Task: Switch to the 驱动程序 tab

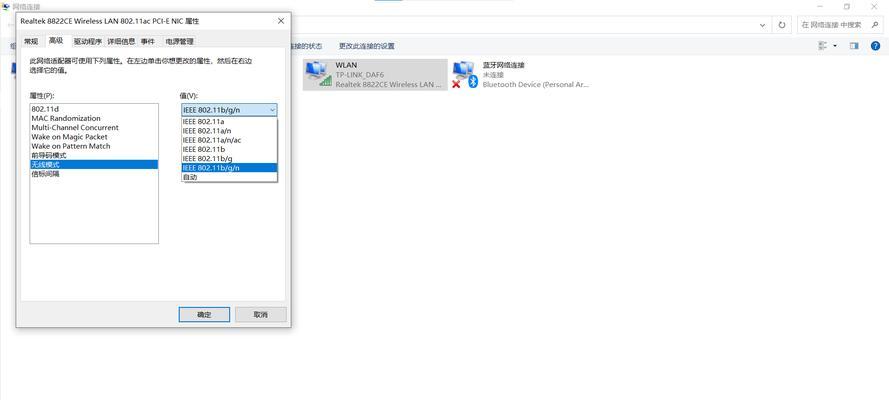Action: click(x=88, y=41)
